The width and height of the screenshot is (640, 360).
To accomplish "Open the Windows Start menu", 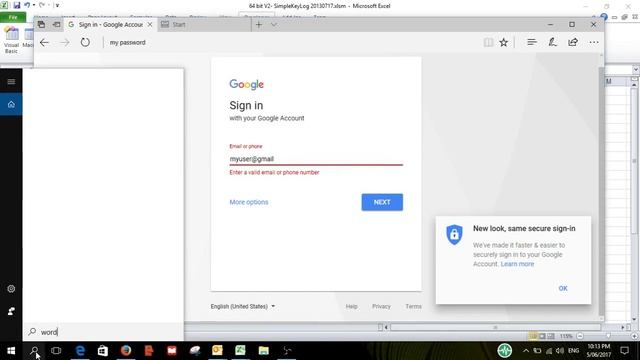I will click(x=11, y=351).
